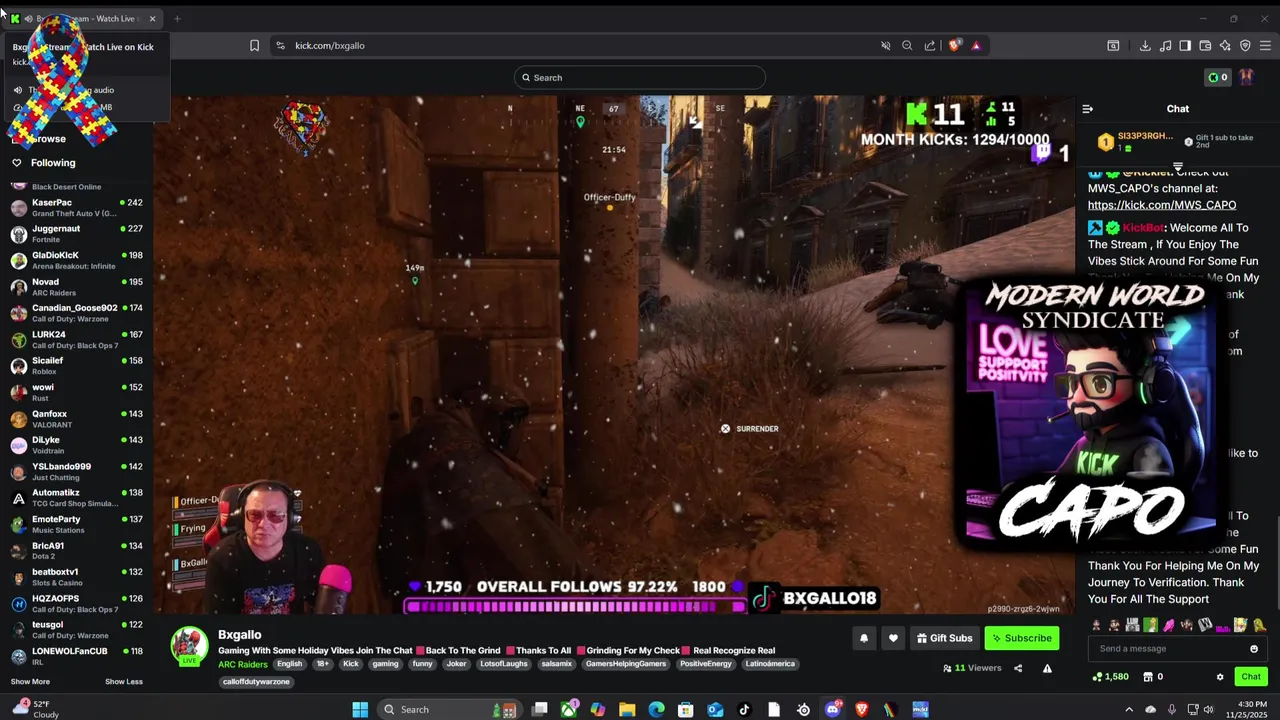Open Brave VPN shield icon
Viewport: 1280px width, 720px height.
1245,45
